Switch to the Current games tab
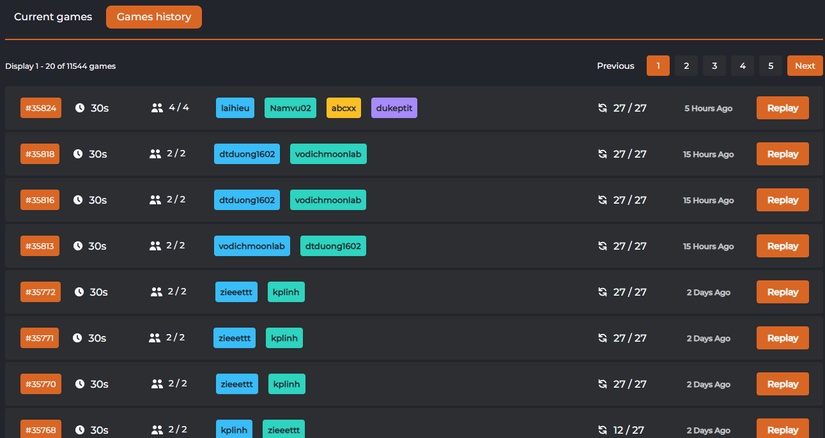Viewport: 825px width, 438px height. [x=53, y=17]
